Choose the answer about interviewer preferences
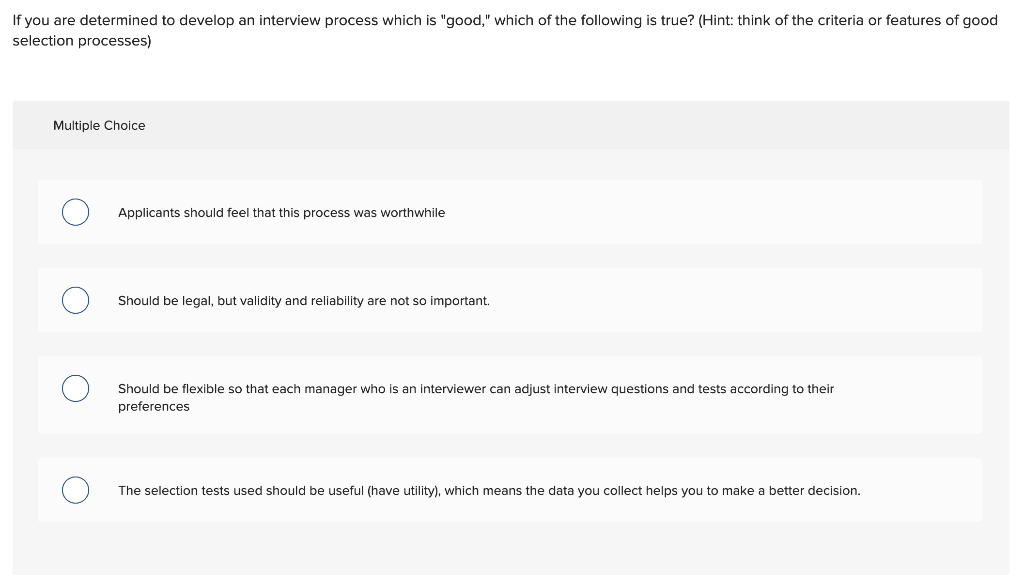Viewport: 1024px width, 584px height. coord(476,389)
